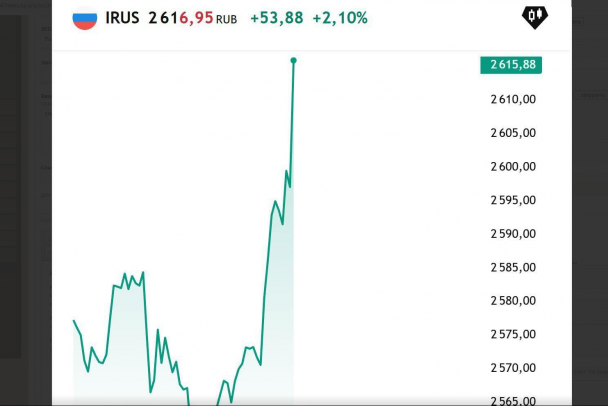This screenshot has width=608, height=406.
Task: Click the 2 600,00 price axis label
Action: tap(514, 166)
